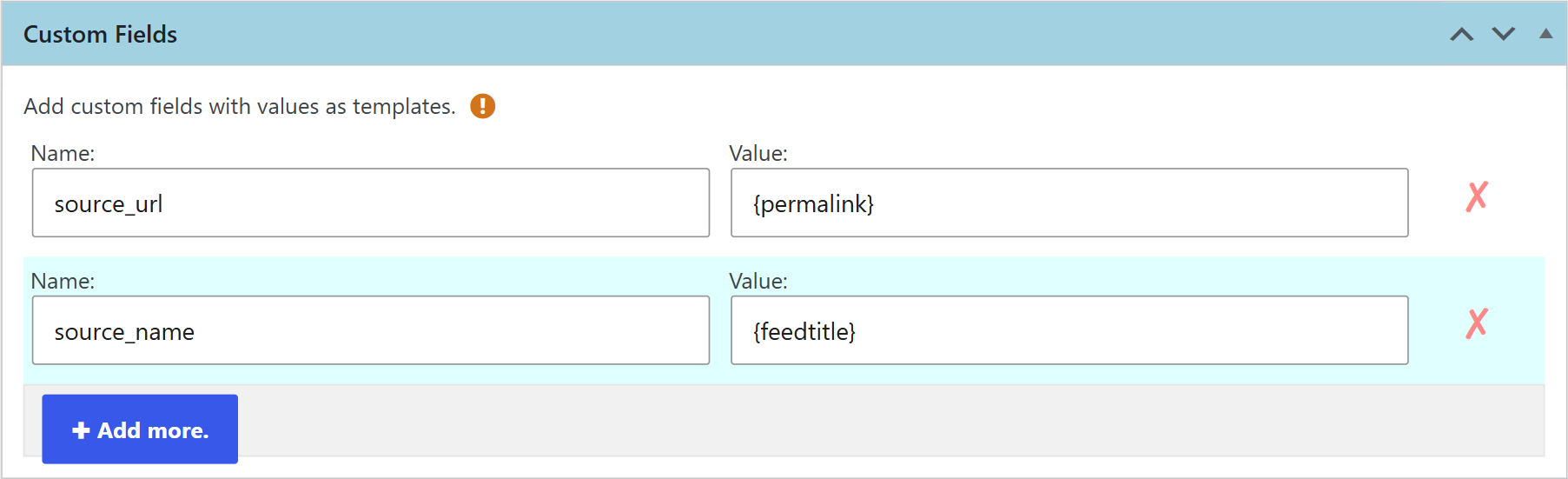Move Custom Fields panel up
1568x479 pixels.
coord(1462,34)
